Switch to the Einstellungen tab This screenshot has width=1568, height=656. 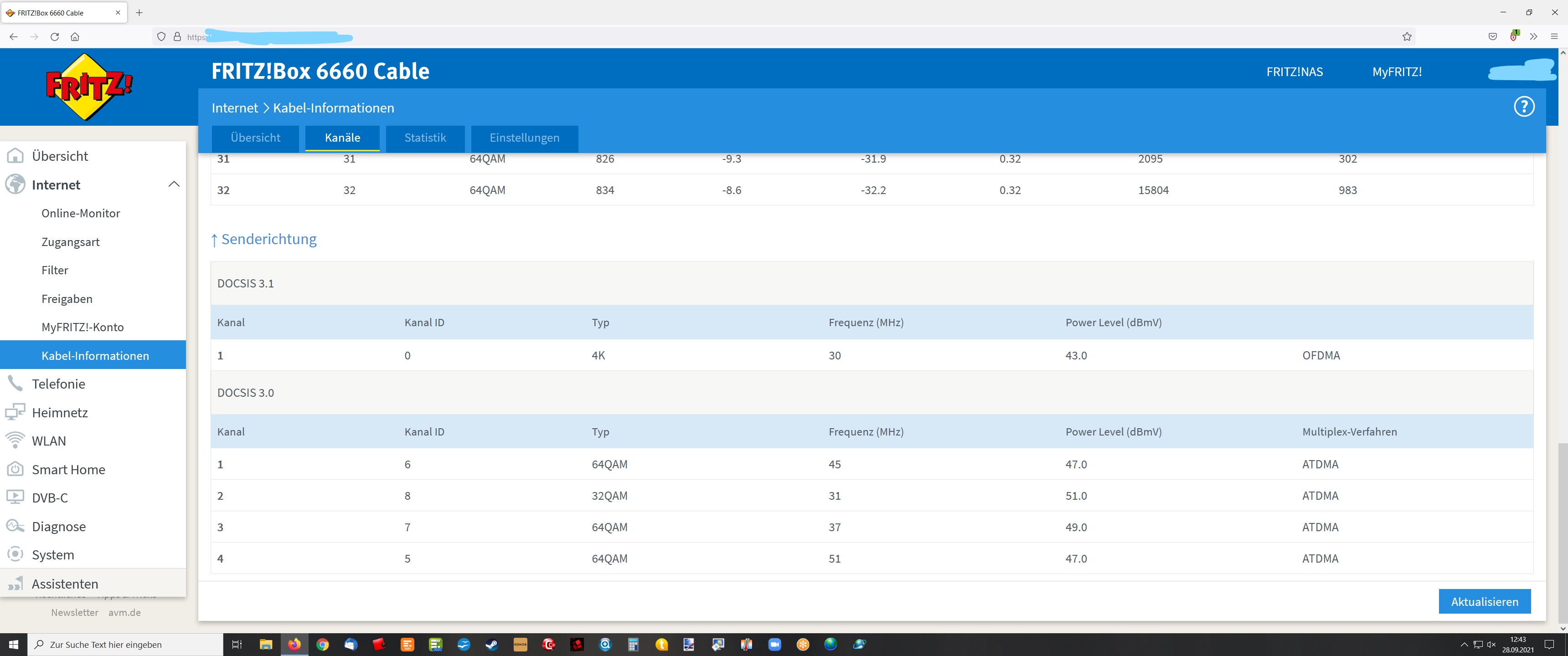point(524,138)
